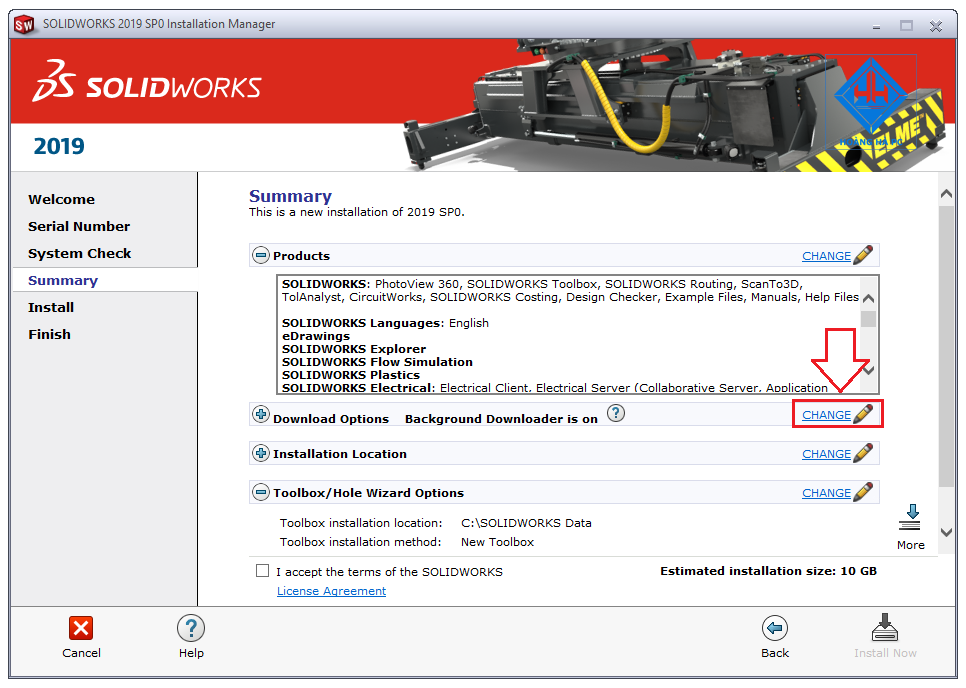The height and width of the screenshot is (688, 966).
Task: Click CHANGE next to Download Options
Action: 826,413
